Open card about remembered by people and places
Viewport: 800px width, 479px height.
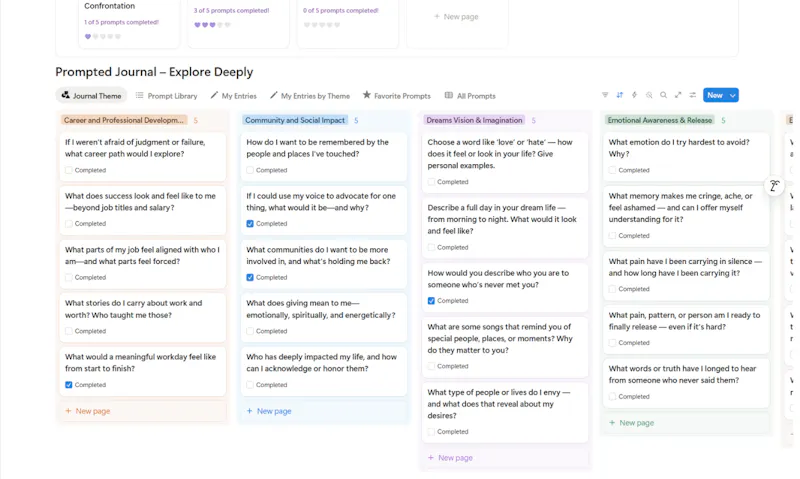tap(323, 156)
